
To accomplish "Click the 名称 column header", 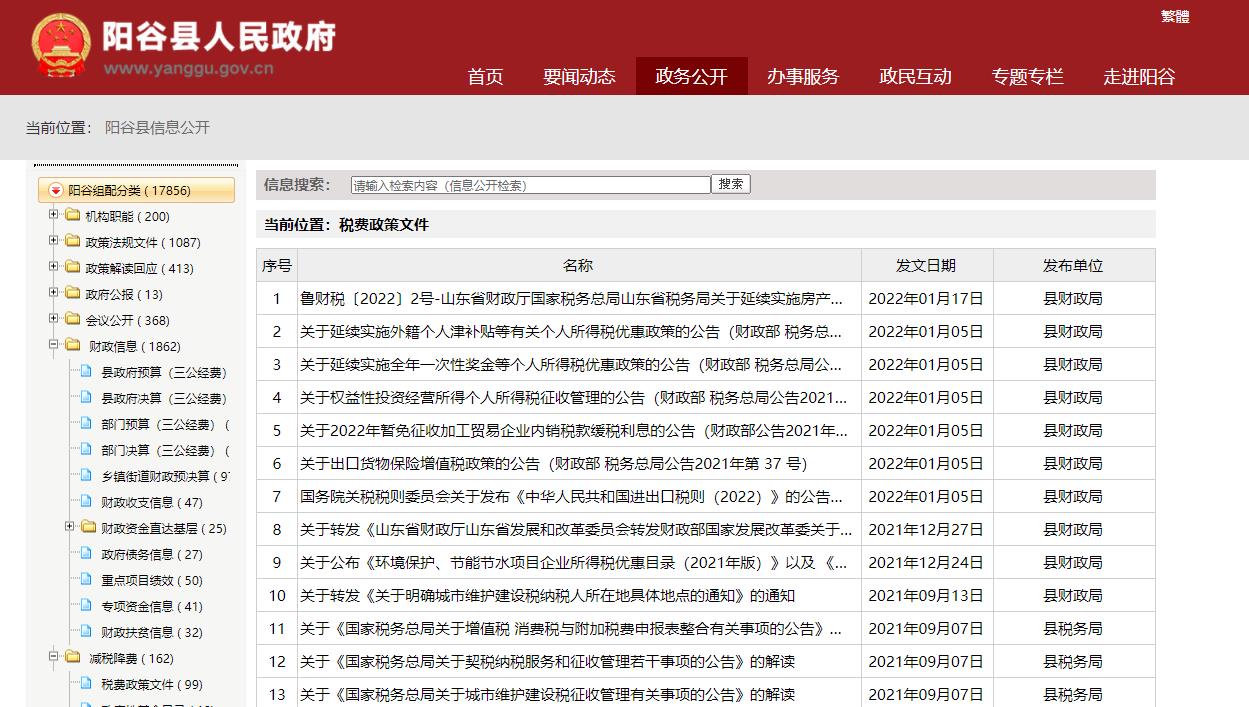I will (x=578, y=265).
